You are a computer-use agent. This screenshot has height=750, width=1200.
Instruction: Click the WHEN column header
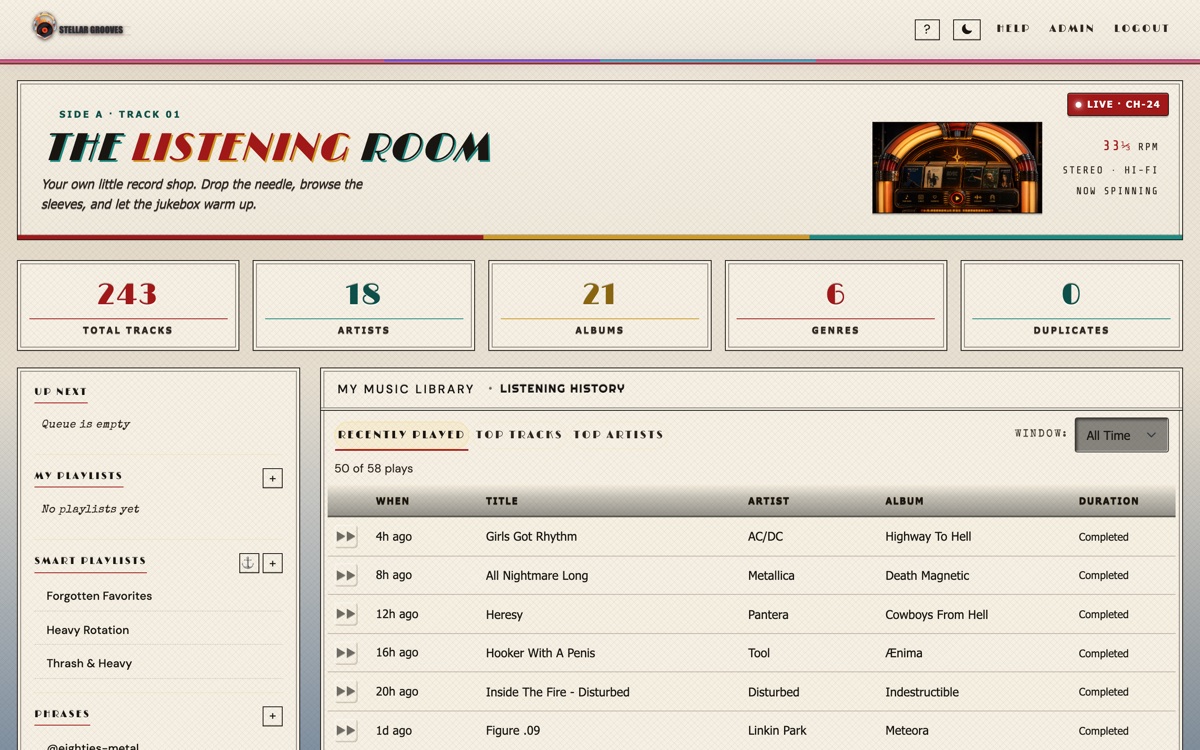coord(392,501)
